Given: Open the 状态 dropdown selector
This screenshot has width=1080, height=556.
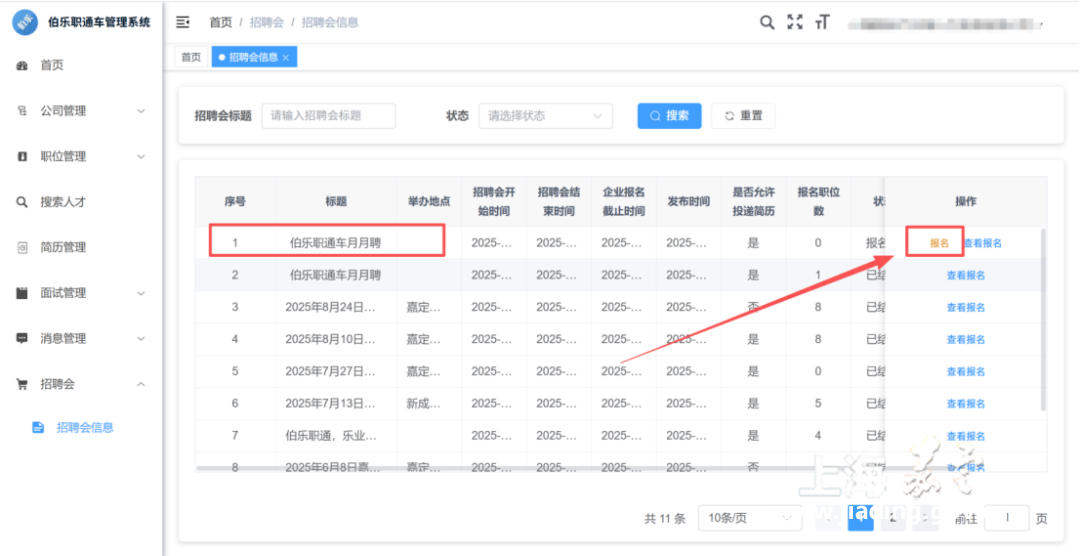Looking at the screenshot, I should coord(545,116).
